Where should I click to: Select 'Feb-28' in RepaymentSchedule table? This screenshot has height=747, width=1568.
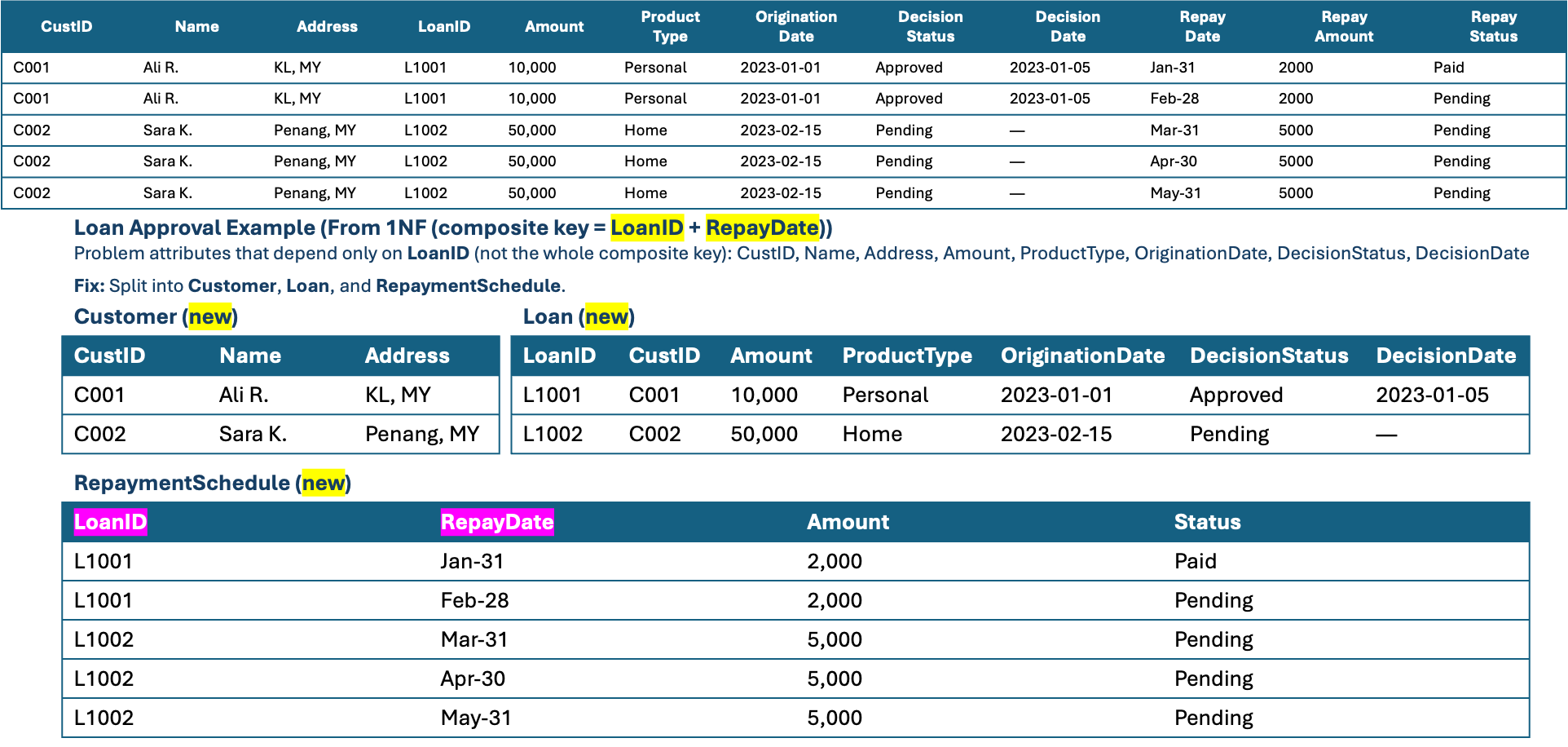(474, 601)
